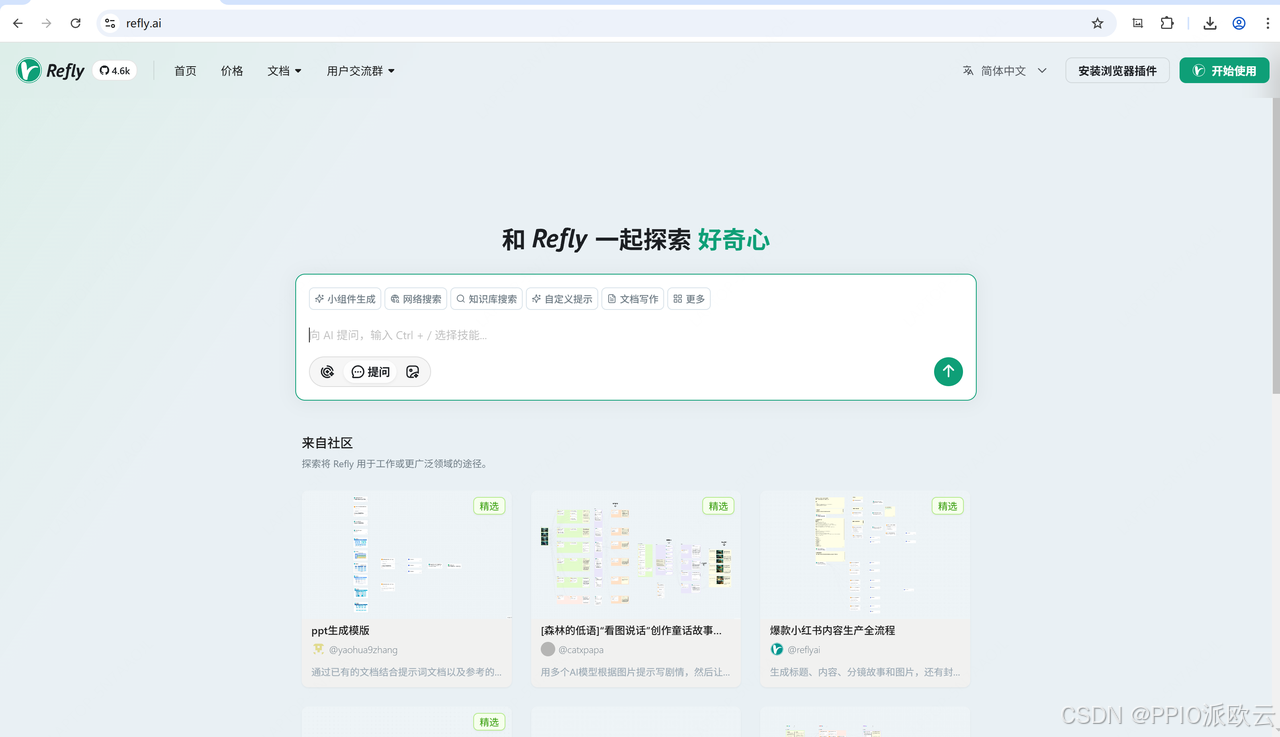1280x737 pixels.
Task: Click the site info icon beside refly.ai
Action: pos(110,23)
